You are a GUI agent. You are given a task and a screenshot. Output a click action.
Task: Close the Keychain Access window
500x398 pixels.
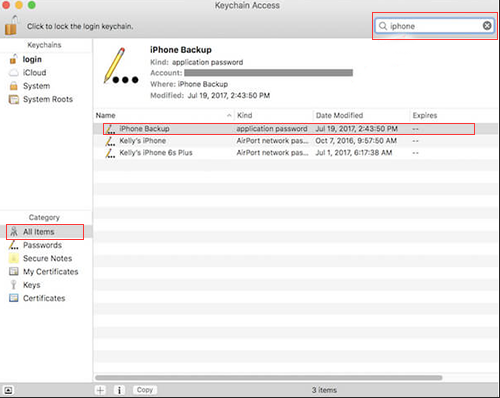pos(6,5)
